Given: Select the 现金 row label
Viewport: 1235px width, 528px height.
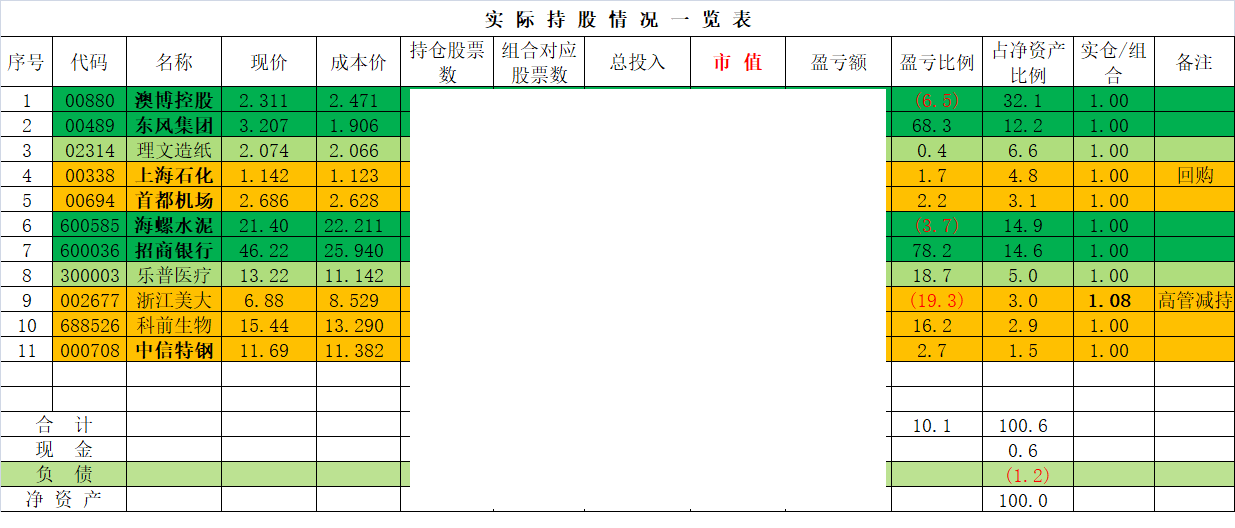Looking at the screenshot, I should pyautogui.click(x=64, y=450).
